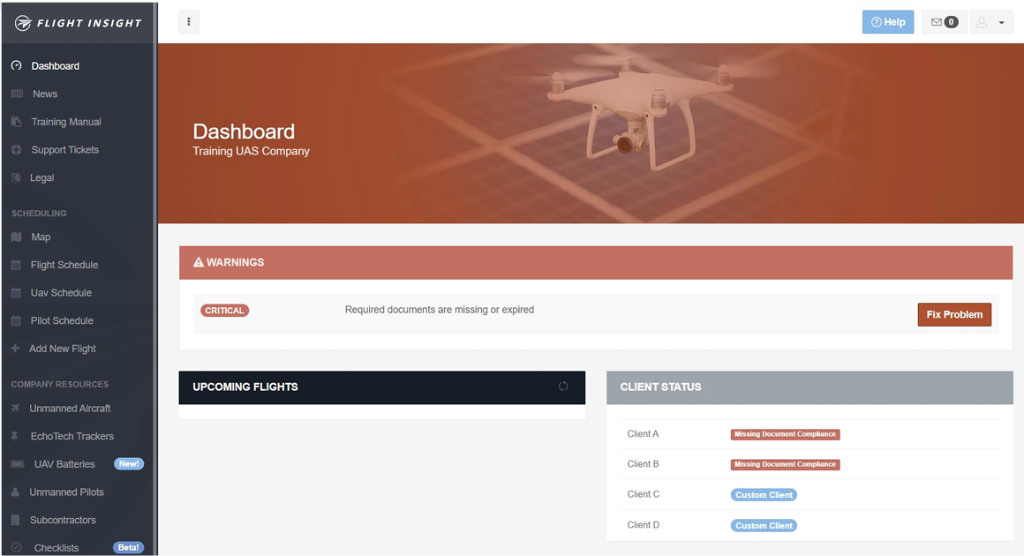
Task: Click the UAV Batteries battery icon
Action: coord(18,464)
